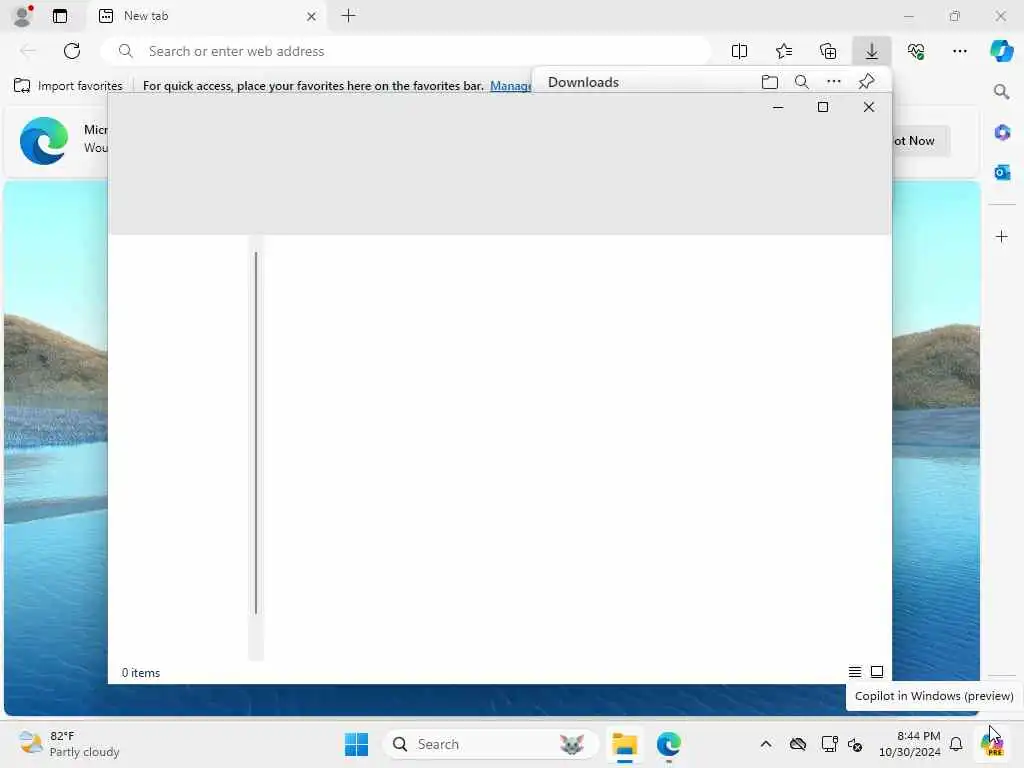Launch Copilot in Windows preview
The image size is (1024, 768).
(x=992, y=744)
